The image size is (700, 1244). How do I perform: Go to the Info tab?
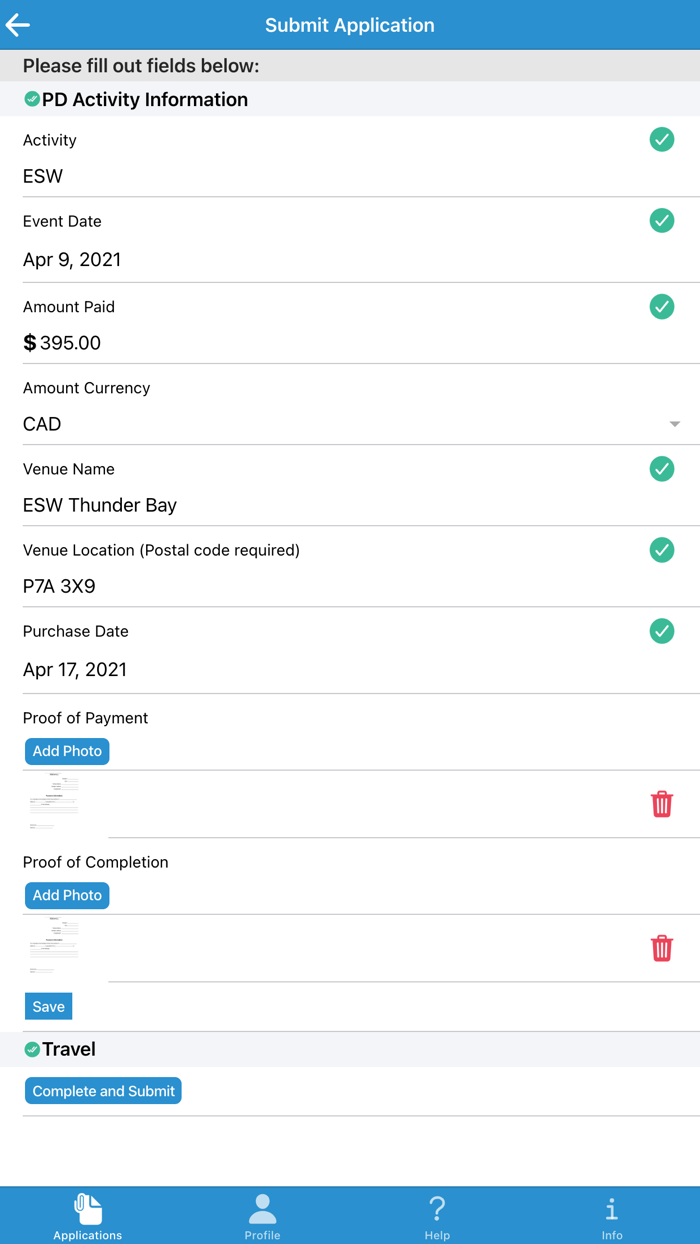coord(612,1216)
